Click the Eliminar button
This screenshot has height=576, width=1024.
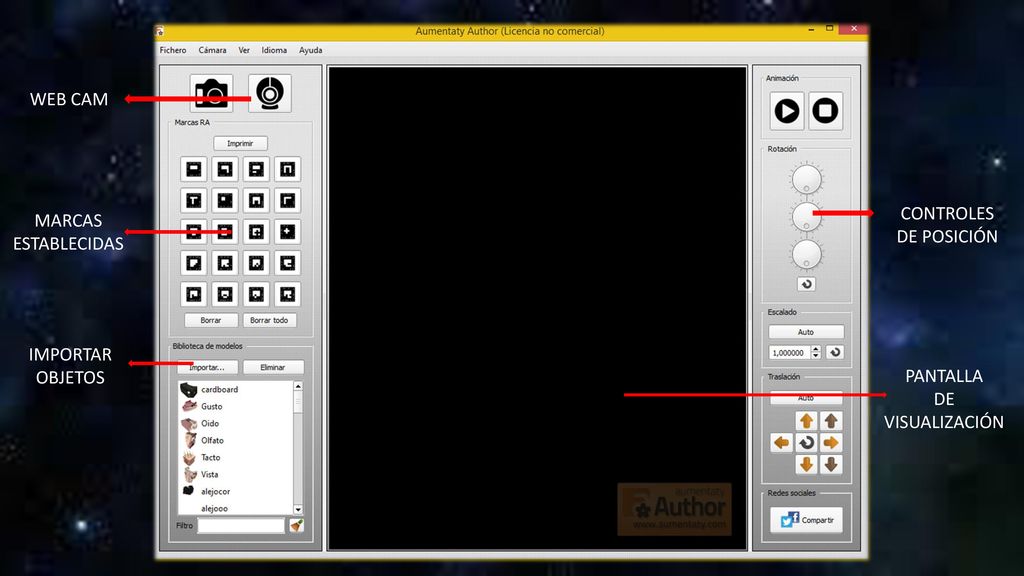pos(273,368)
